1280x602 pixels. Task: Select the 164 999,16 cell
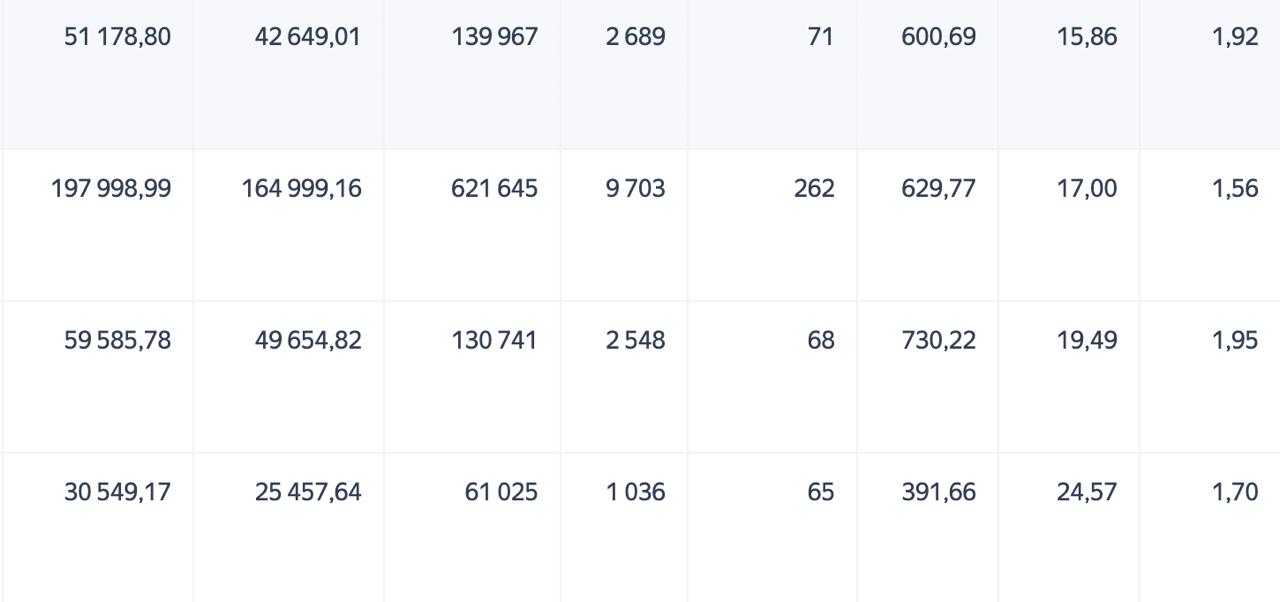click(x=301, y=189)
